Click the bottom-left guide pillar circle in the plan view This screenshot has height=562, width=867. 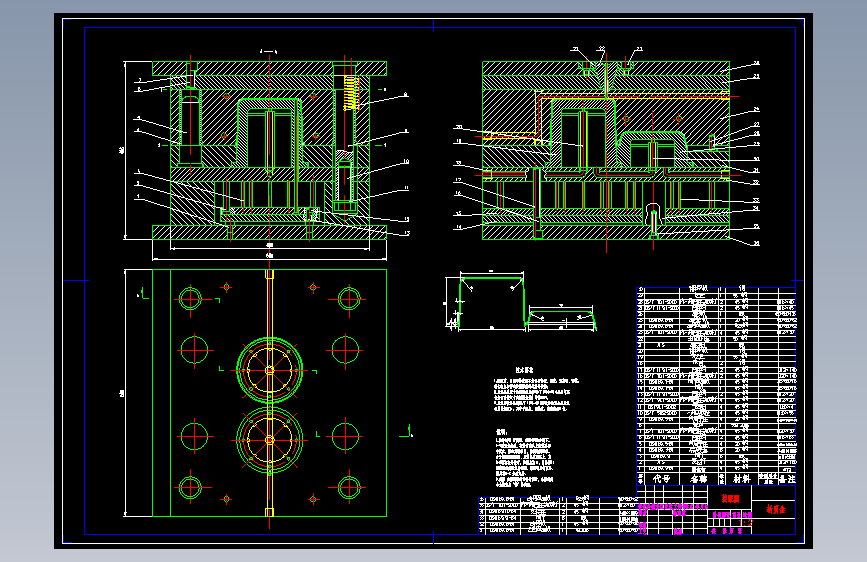click(x=190, y=488)
